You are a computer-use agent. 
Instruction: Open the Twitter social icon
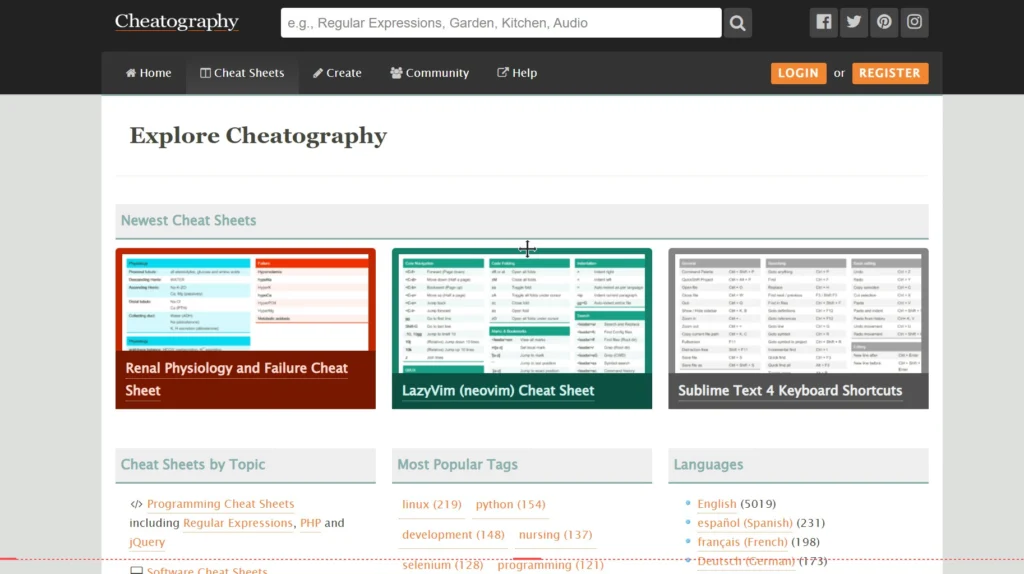(854, 22)
